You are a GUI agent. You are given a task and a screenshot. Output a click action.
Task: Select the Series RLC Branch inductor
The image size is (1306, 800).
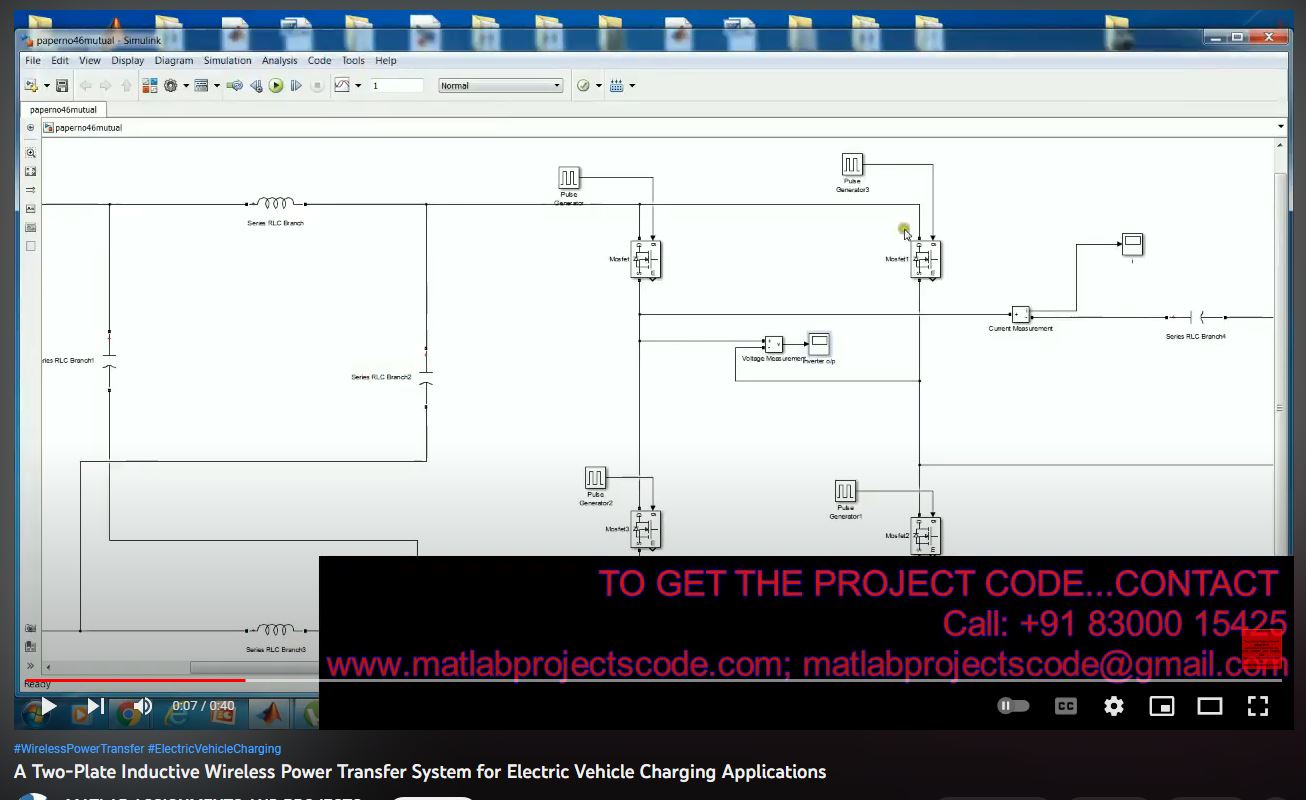coord(275,204)
